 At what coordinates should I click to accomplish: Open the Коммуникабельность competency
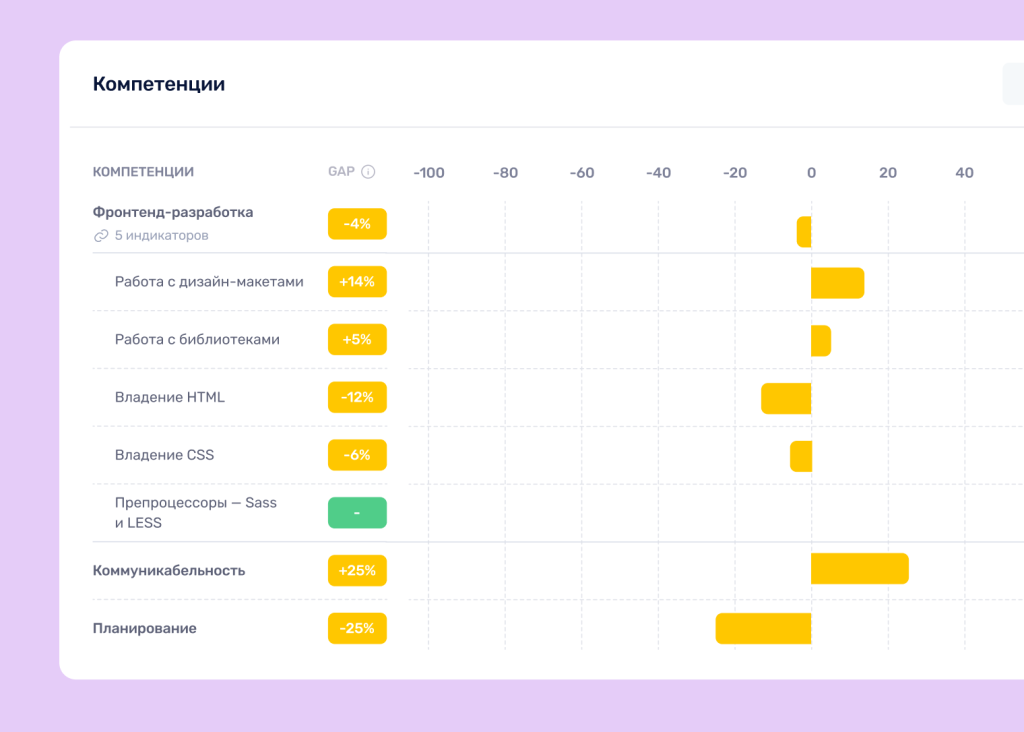pyautogui.click(x=169, y=571)
